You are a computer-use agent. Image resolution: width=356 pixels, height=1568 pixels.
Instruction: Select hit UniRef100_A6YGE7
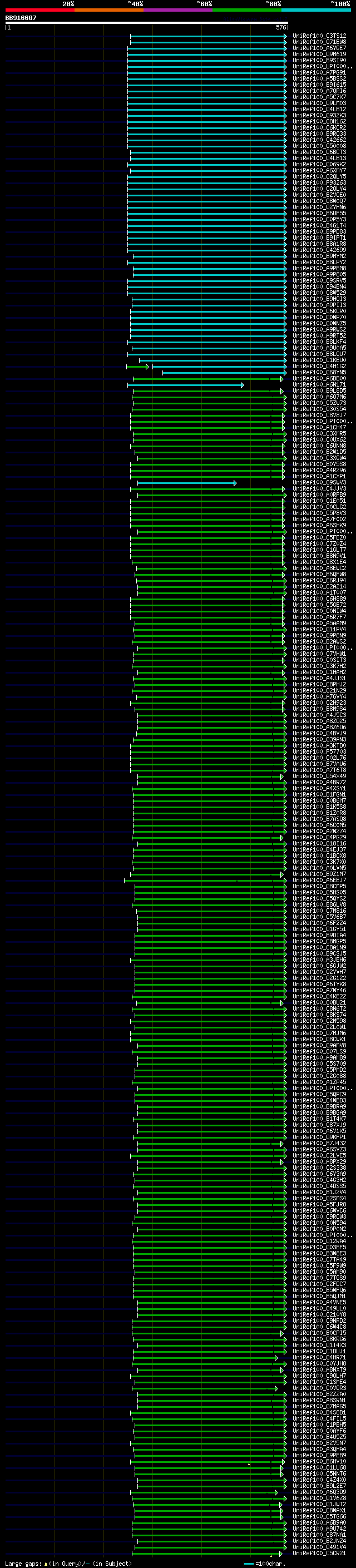coord(319,48)
